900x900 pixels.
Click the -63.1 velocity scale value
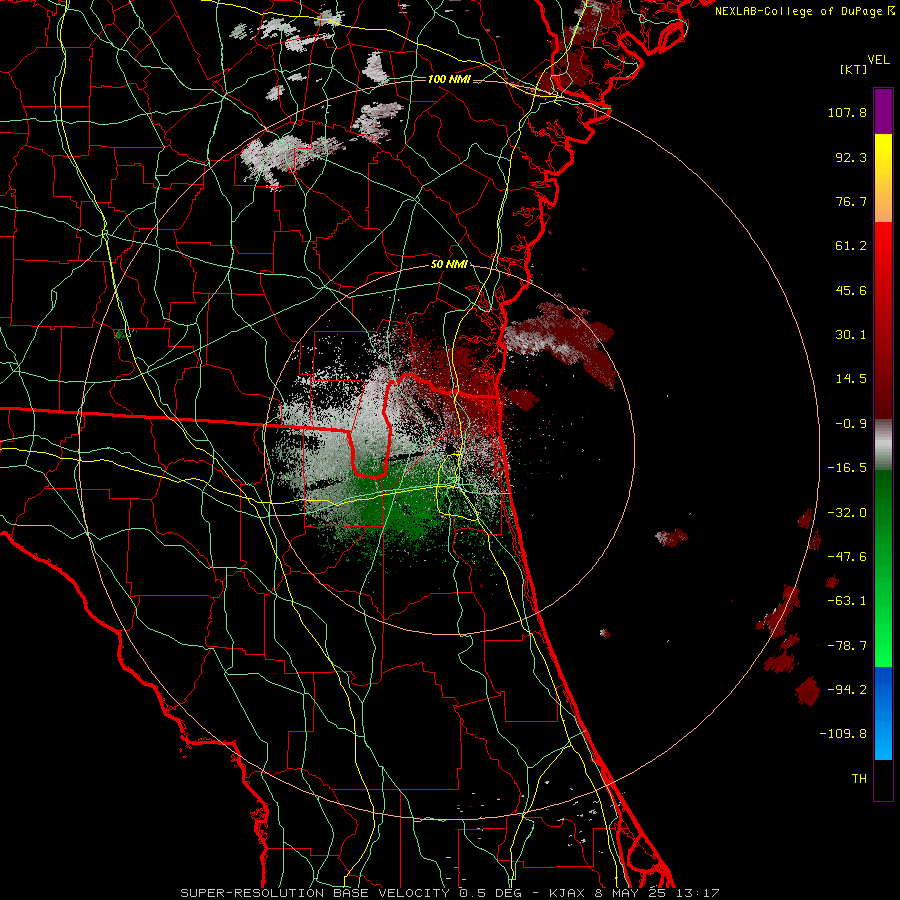pos(847,601)
